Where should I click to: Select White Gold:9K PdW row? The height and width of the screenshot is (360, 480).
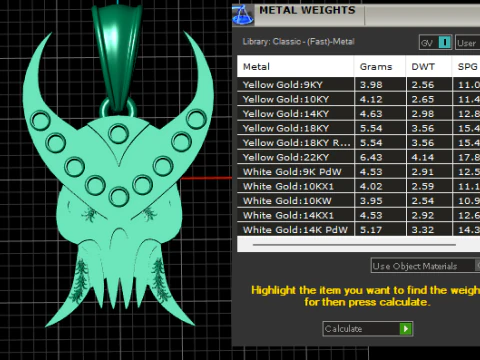[x=359, y=172]
